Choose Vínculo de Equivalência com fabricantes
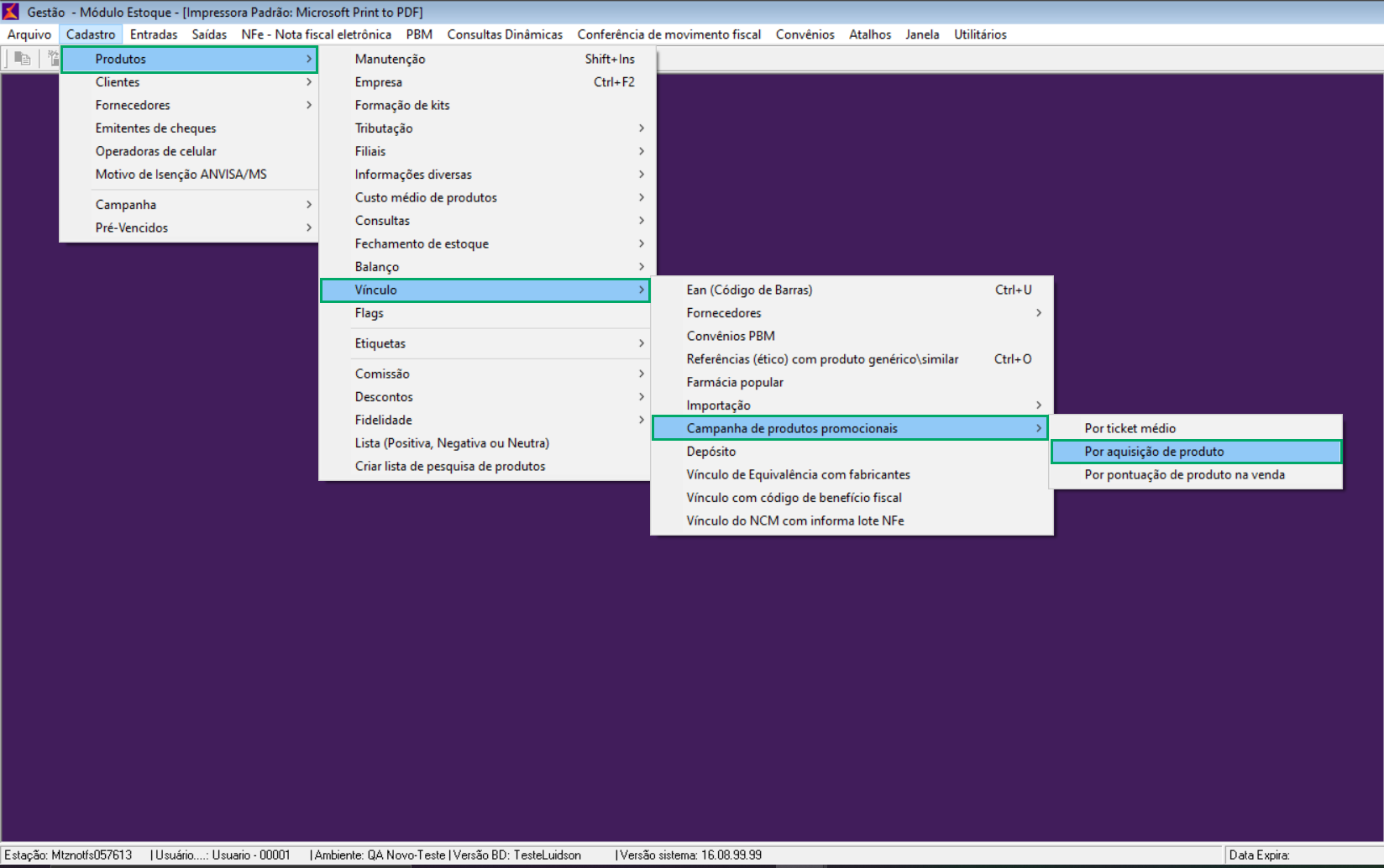The image size is (1384, 868). pos(851,474)
